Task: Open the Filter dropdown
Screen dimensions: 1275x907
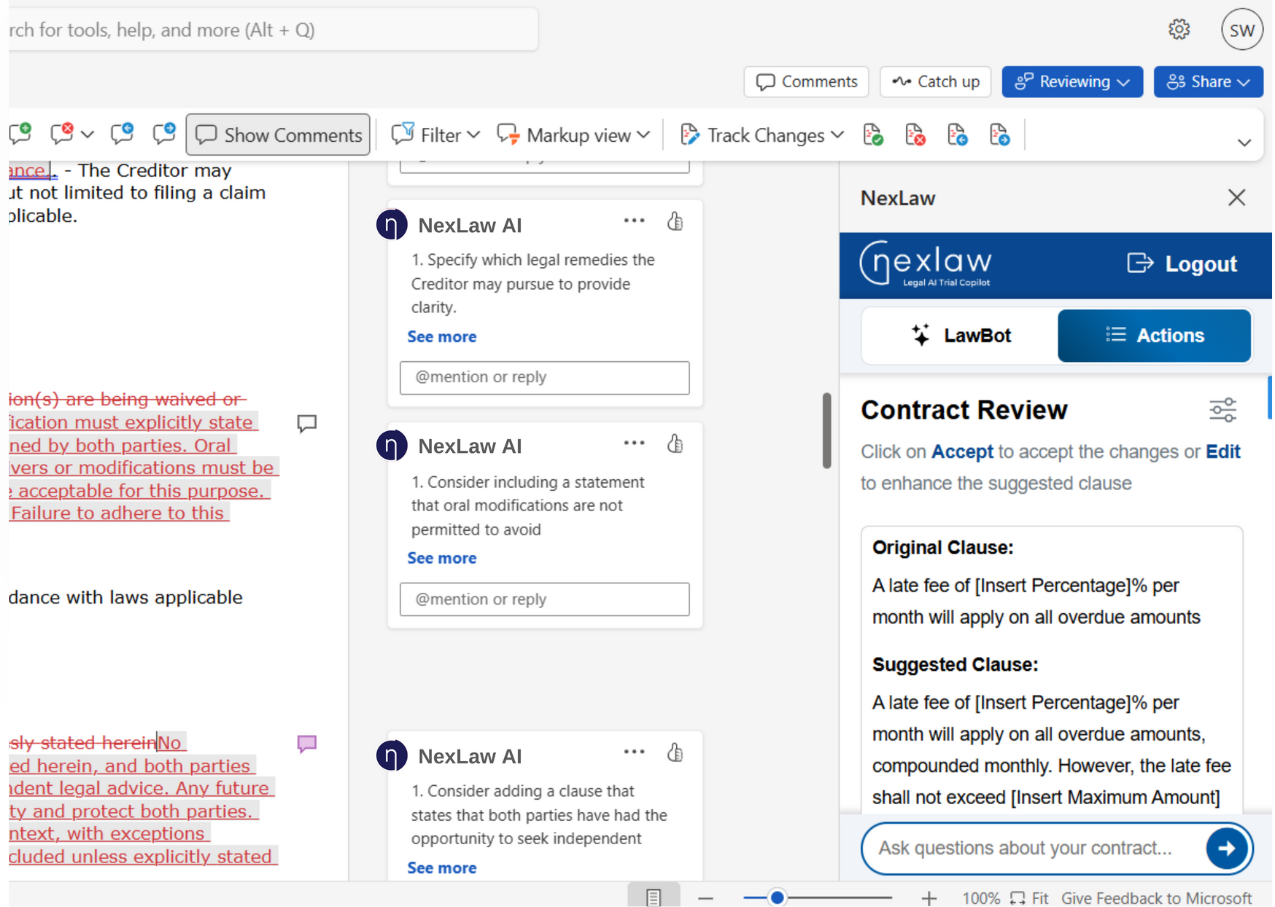Action: [x=436, y=135]
